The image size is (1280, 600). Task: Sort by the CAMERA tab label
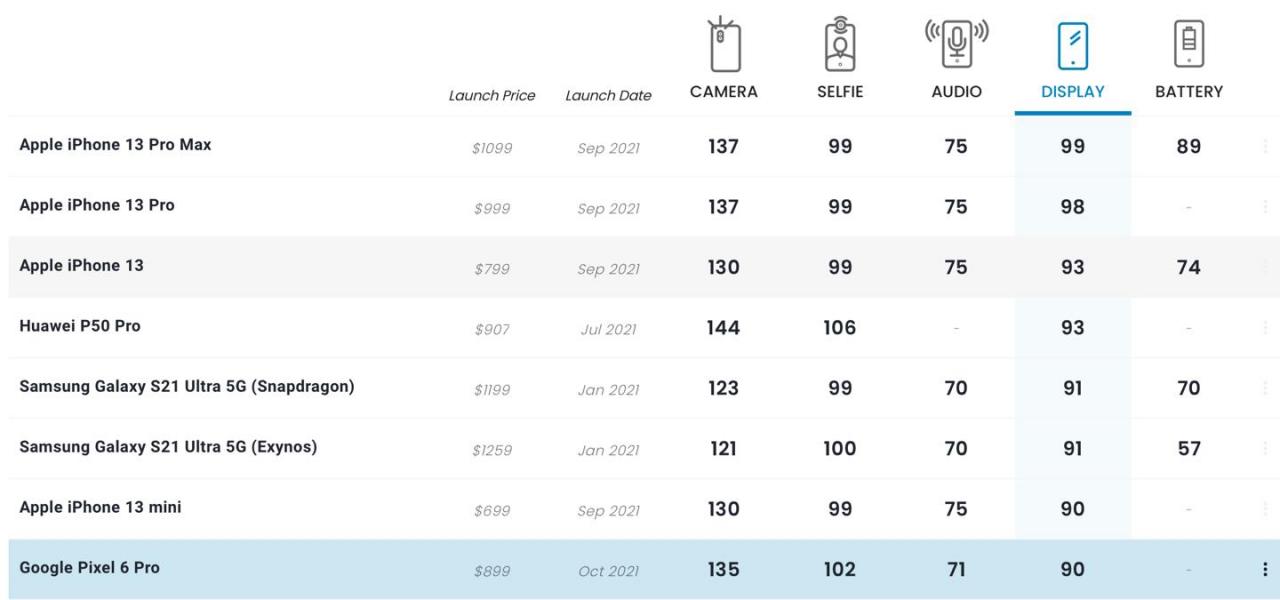pos(723,92)
